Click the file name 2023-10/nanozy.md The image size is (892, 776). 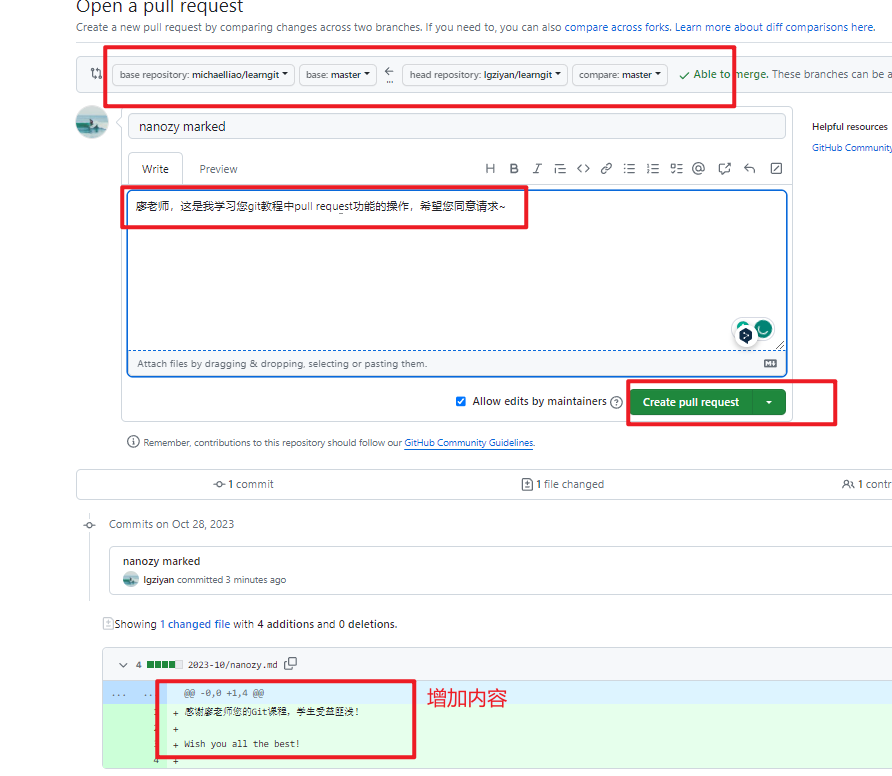click(x=233, y=664)
